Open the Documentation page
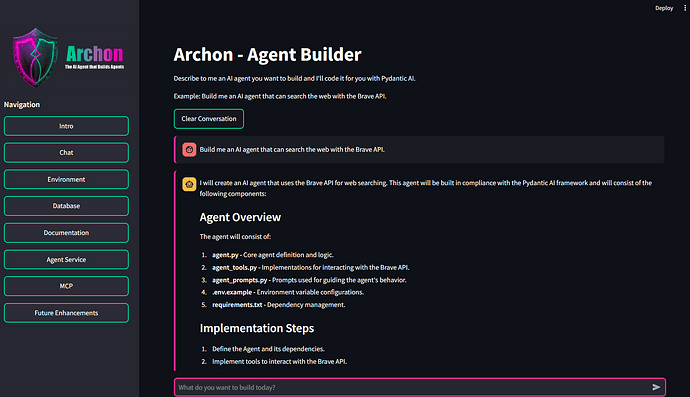690x397 pixels. [x=66, y=233]
